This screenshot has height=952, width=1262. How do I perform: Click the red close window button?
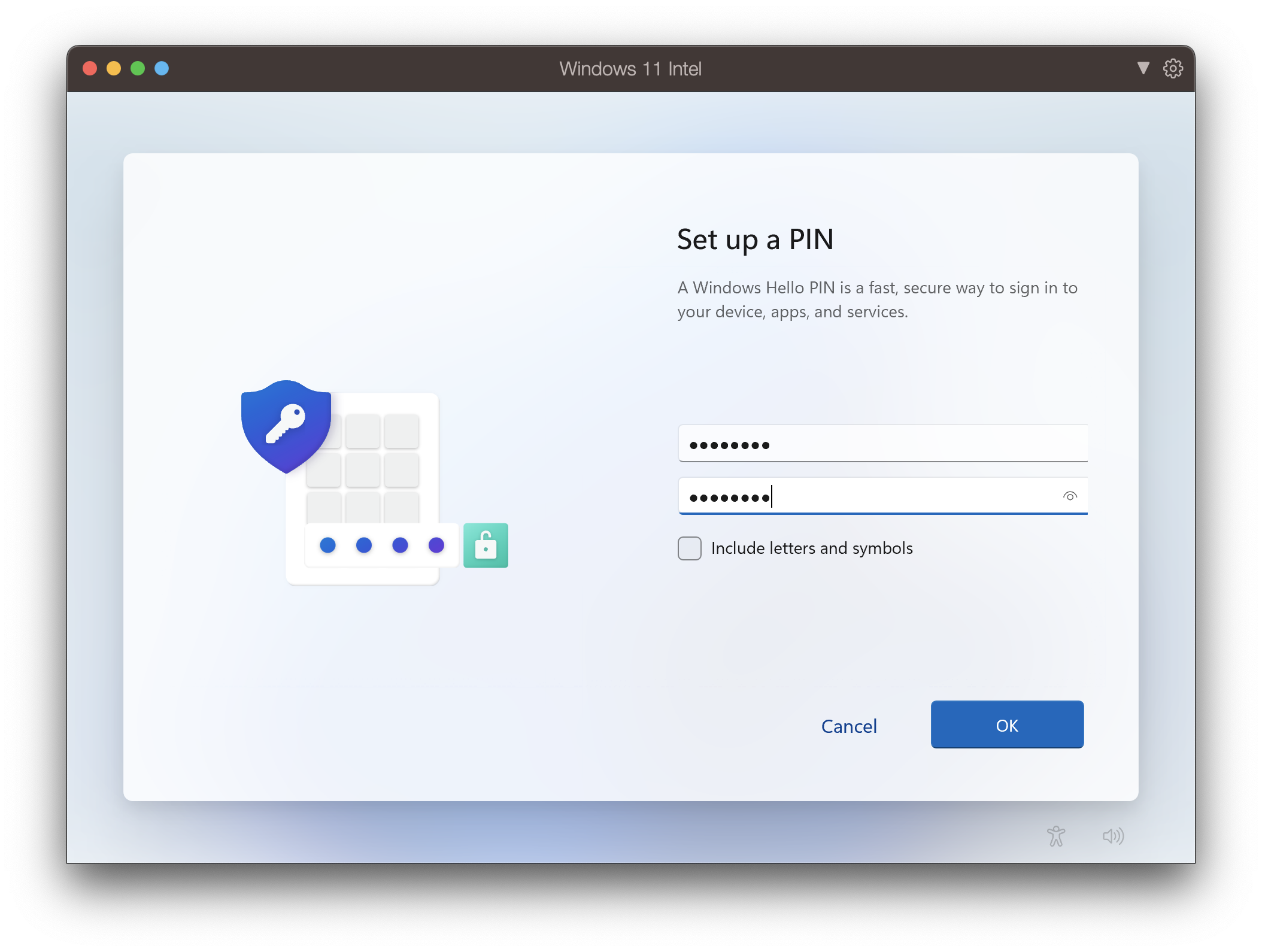90,68
